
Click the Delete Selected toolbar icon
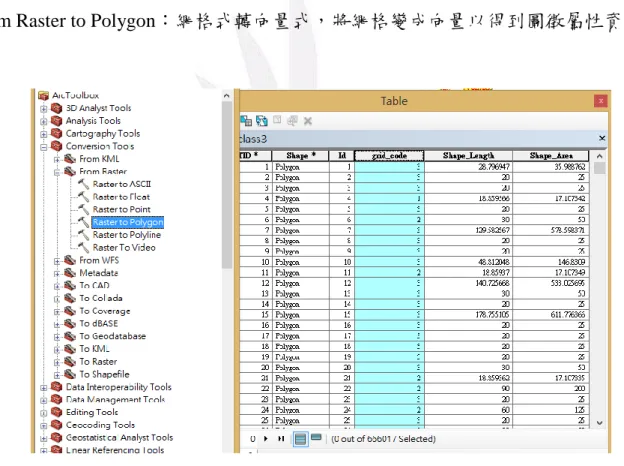(308, 121)
